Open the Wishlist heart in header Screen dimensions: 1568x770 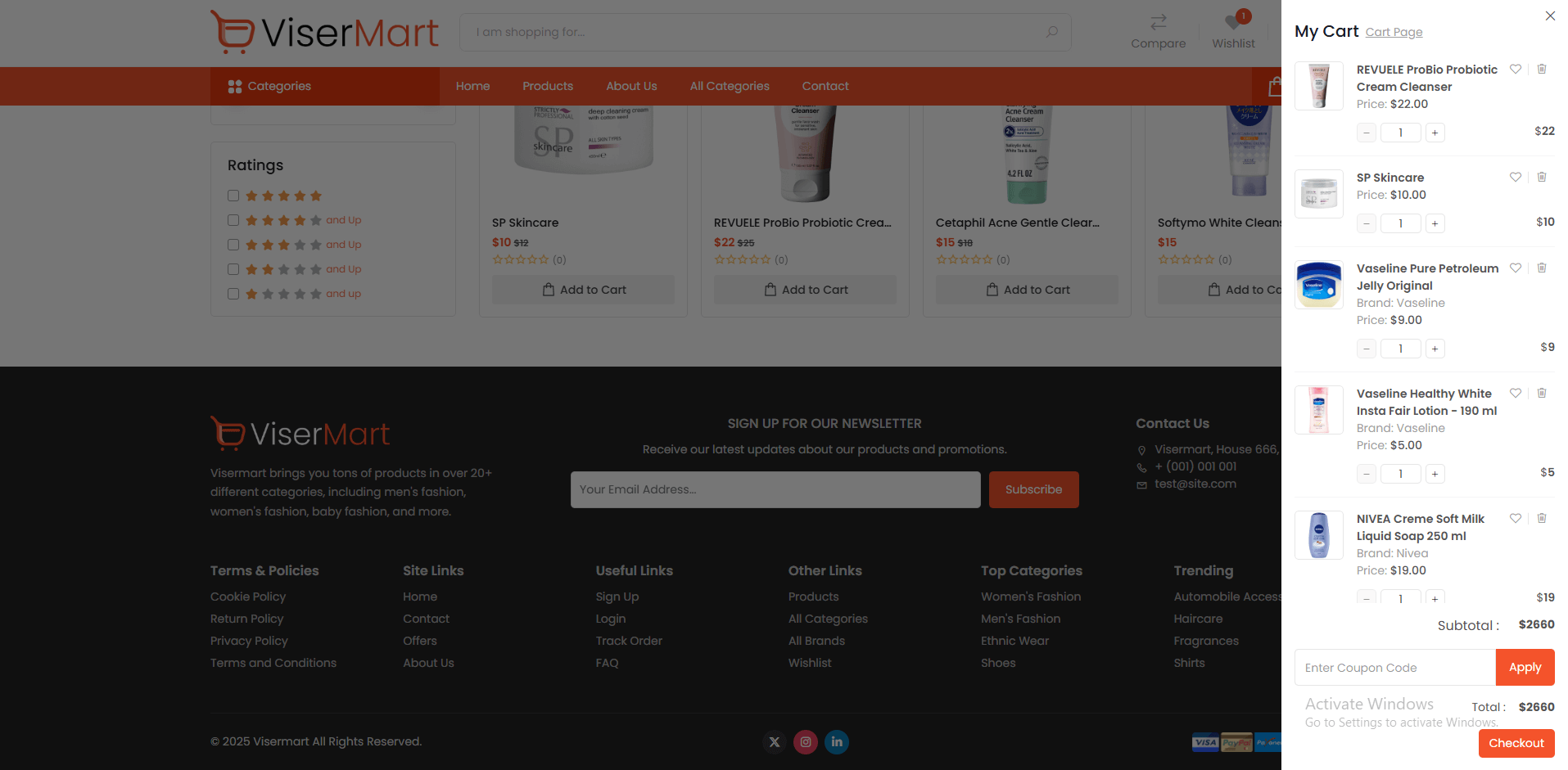[x=1233, y=23]
